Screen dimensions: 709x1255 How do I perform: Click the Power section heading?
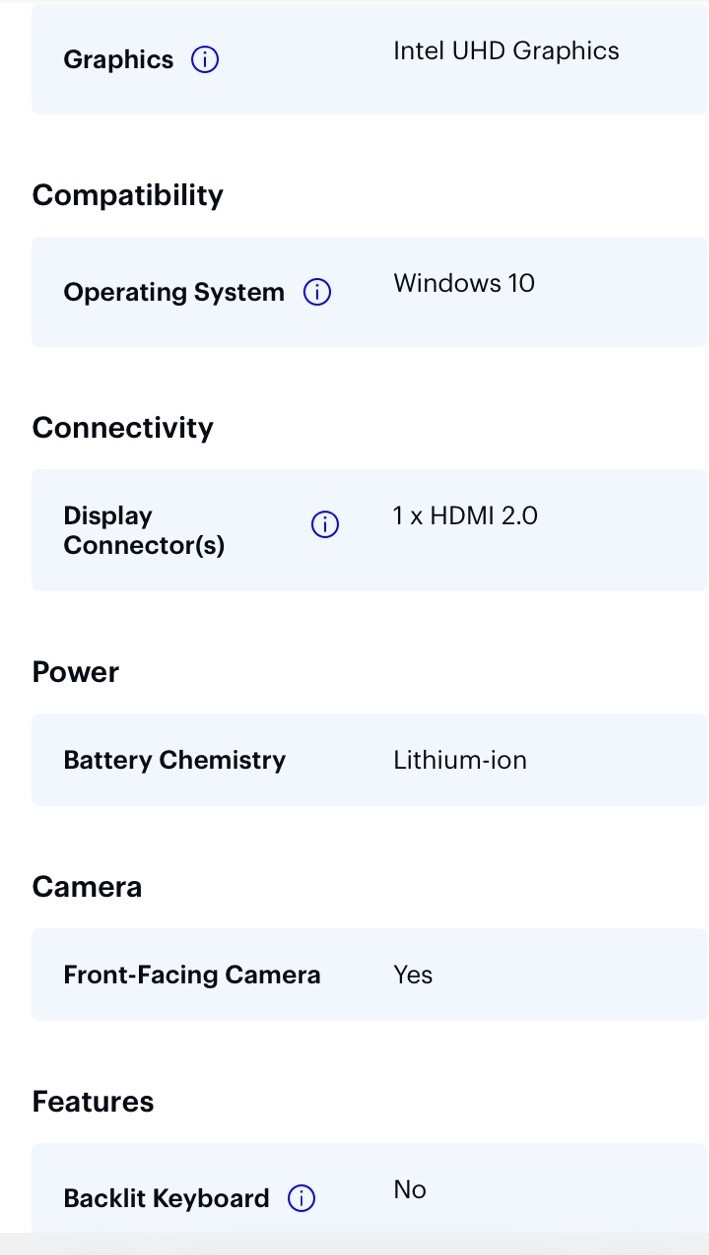pyautogui.click(x=75, y=672)
